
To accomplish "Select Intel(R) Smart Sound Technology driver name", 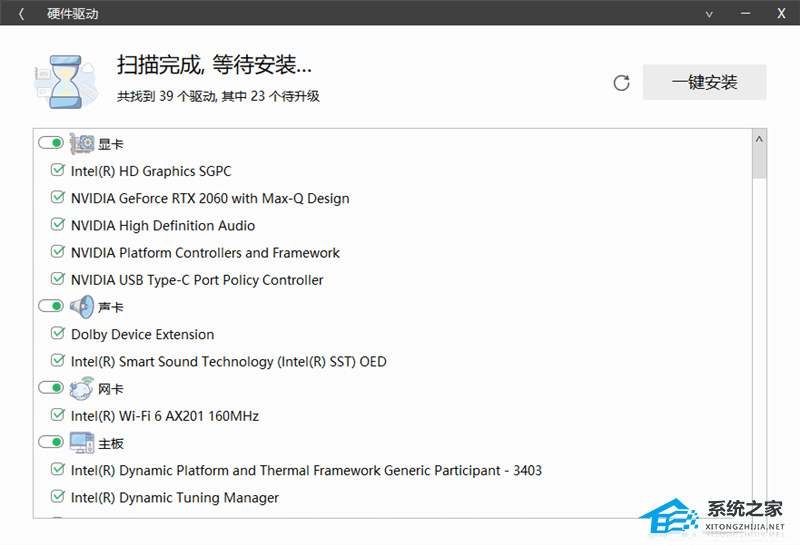I will (229, 362).
